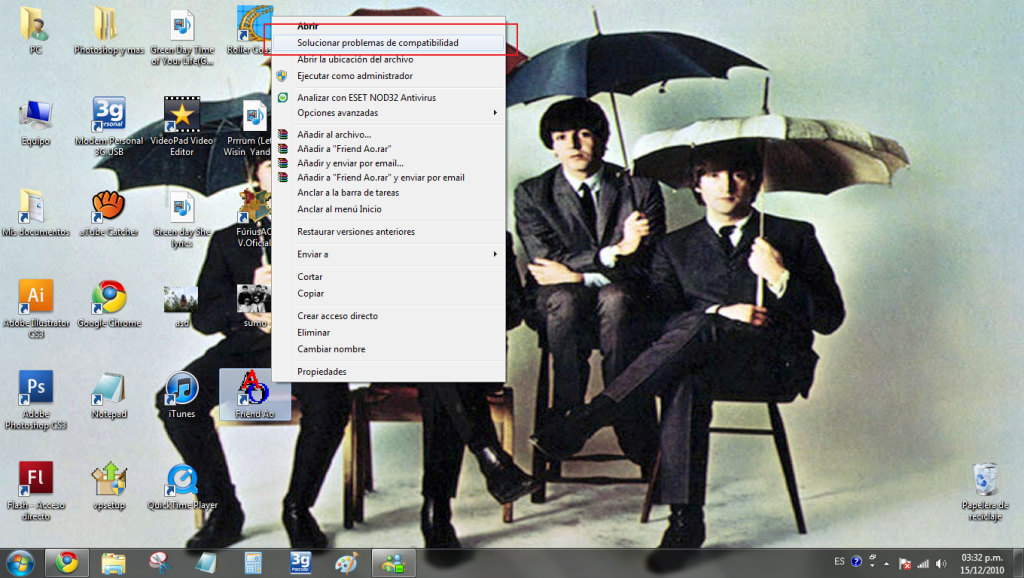Select VideoPad Video Editor shortcut

tap(182, 127)
